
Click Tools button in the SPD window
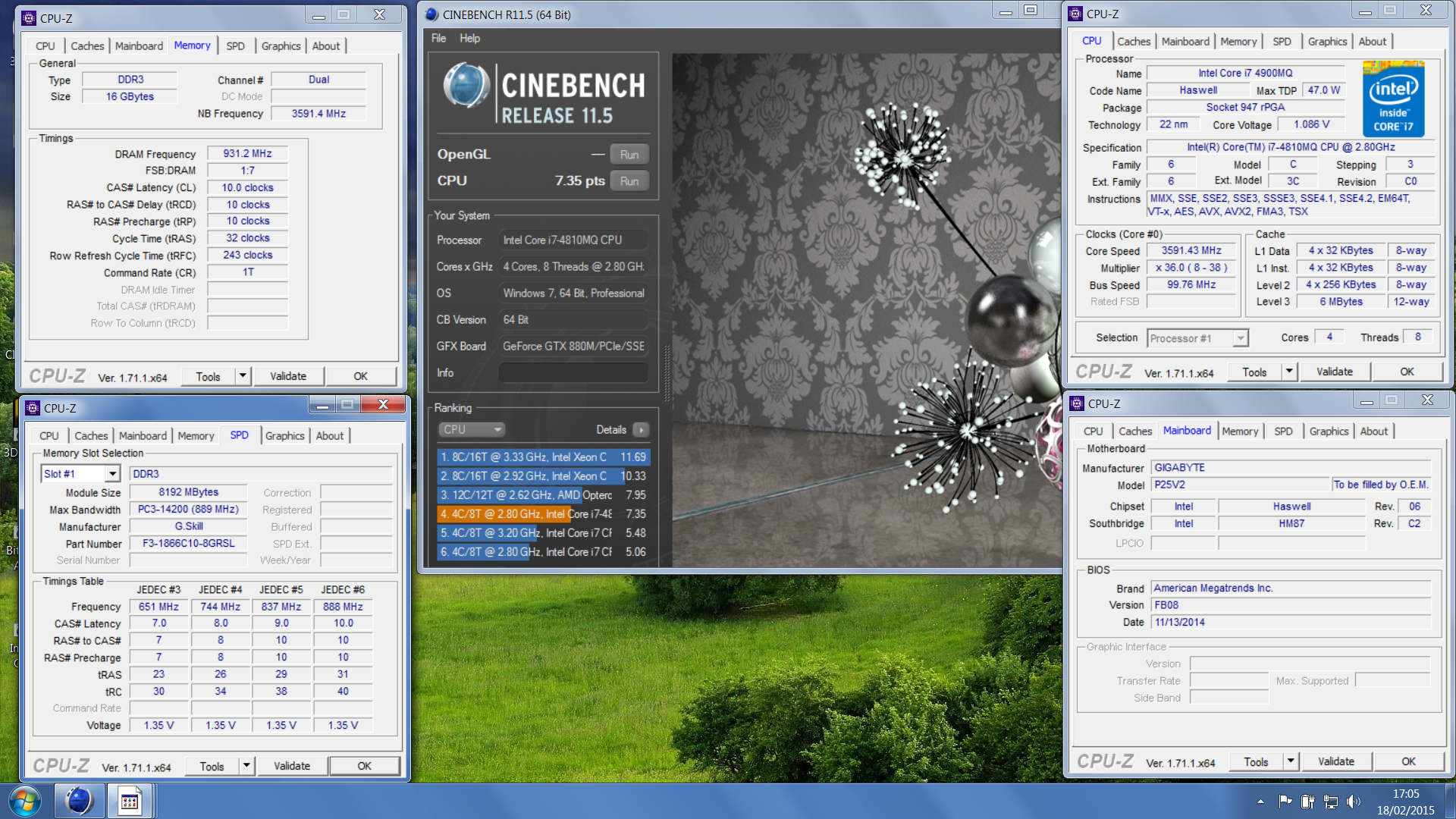click(212, 766)
